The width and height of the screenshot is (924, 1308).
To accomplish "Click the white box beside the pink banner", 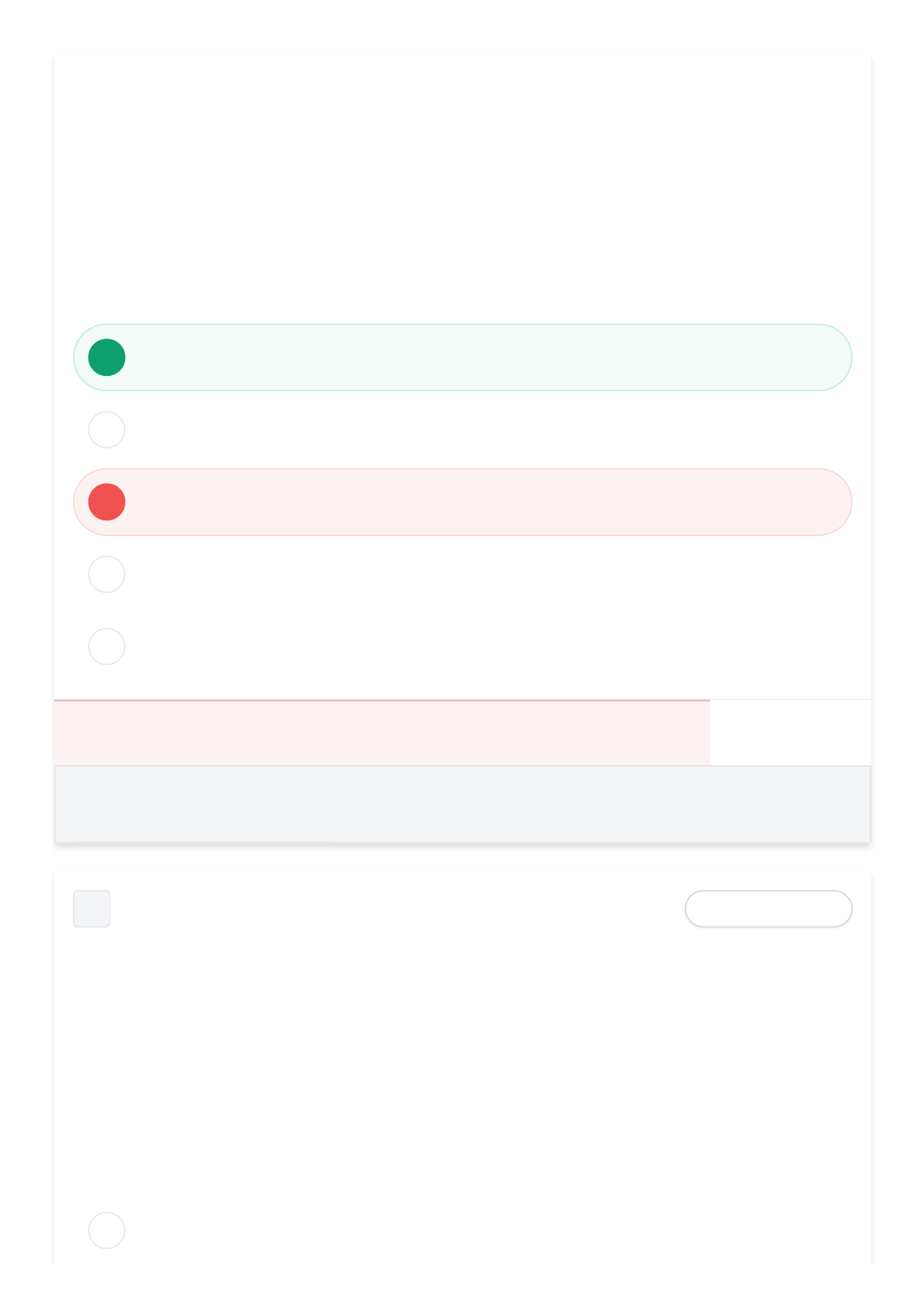I will click(790, 732).
